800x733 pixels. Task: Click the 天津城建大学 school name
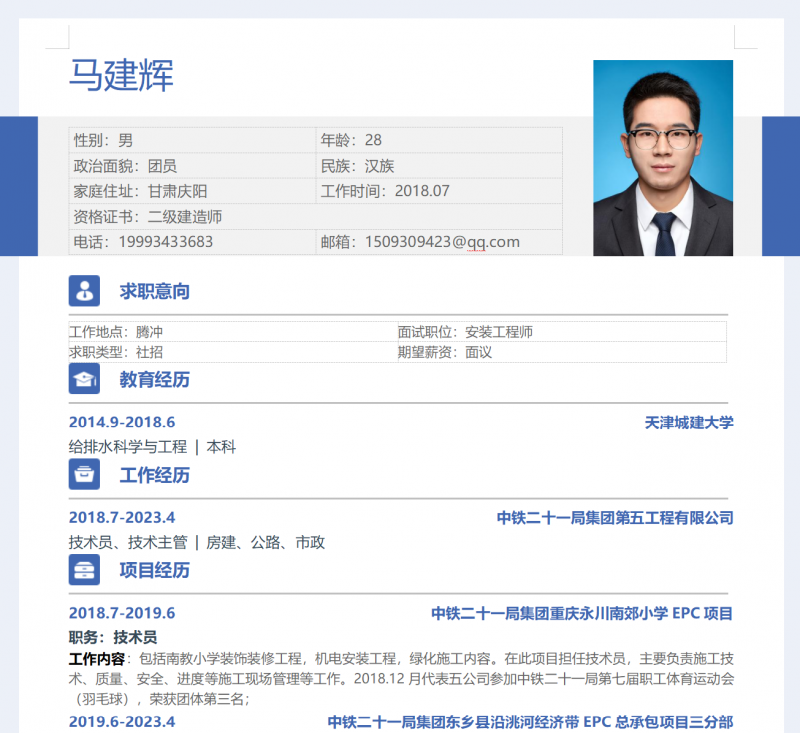click(x=689, y=422)
